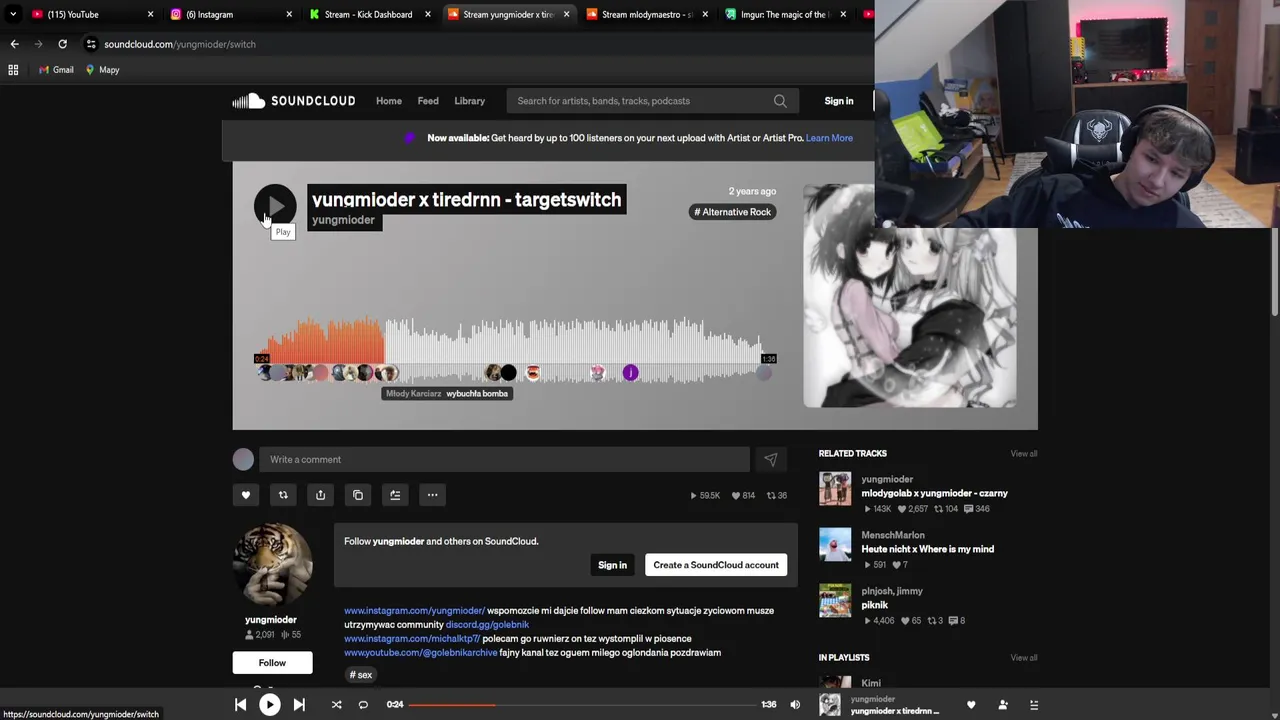This screenshot has height=720, width=1280.
Task: Switch to the Stream mlodymaestro browser tab
Action: pyautogui.click(x=645, y=14)
